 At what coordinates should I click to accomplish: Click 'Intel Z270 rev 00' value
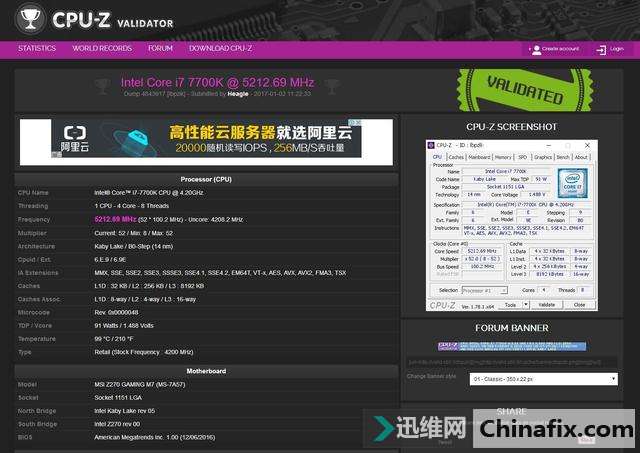pyautogui.click(x=117, y=424)
